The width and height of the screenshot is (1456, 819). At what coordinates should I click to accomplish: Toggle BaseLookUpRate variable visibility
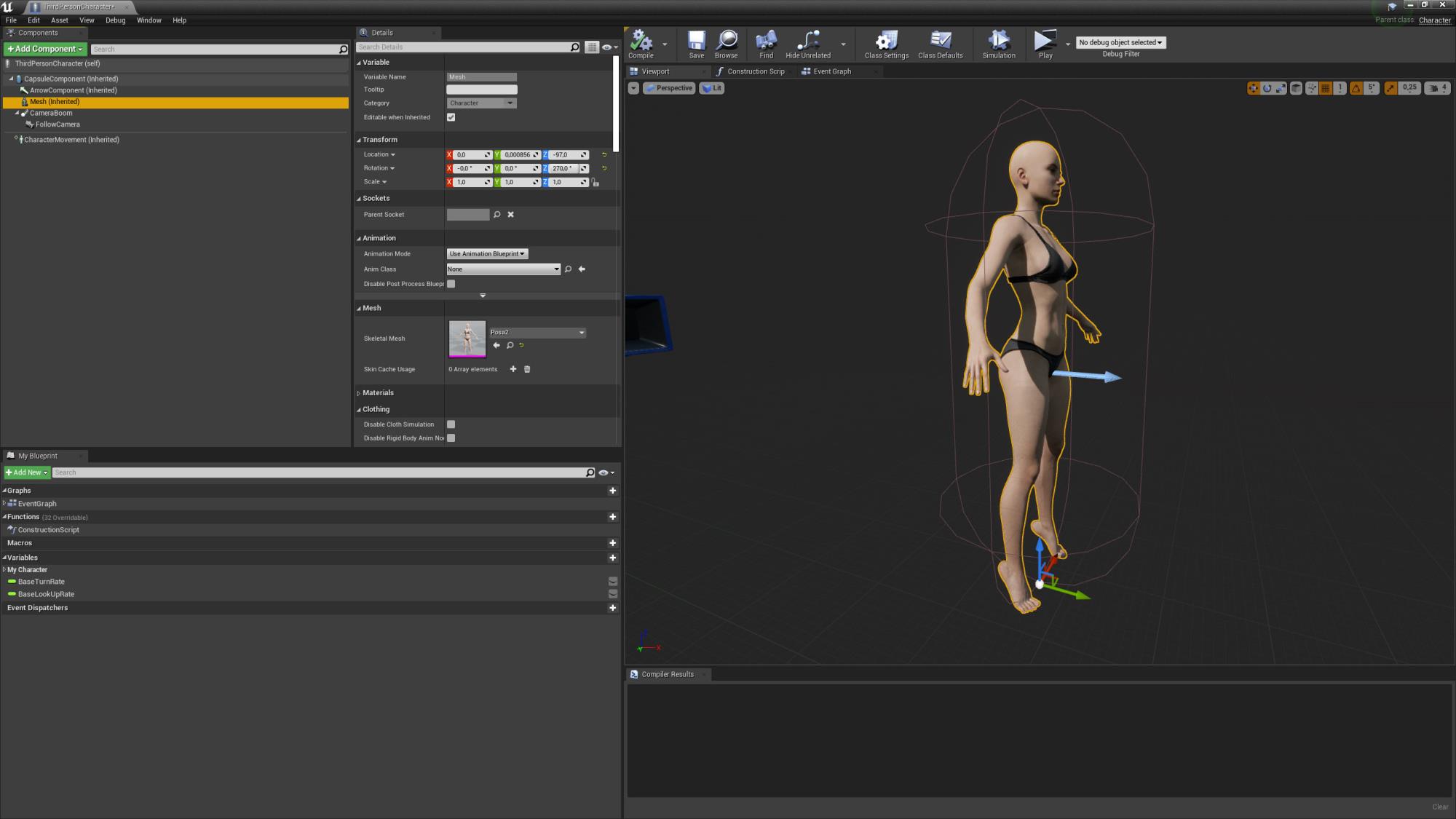pos(613,594)
